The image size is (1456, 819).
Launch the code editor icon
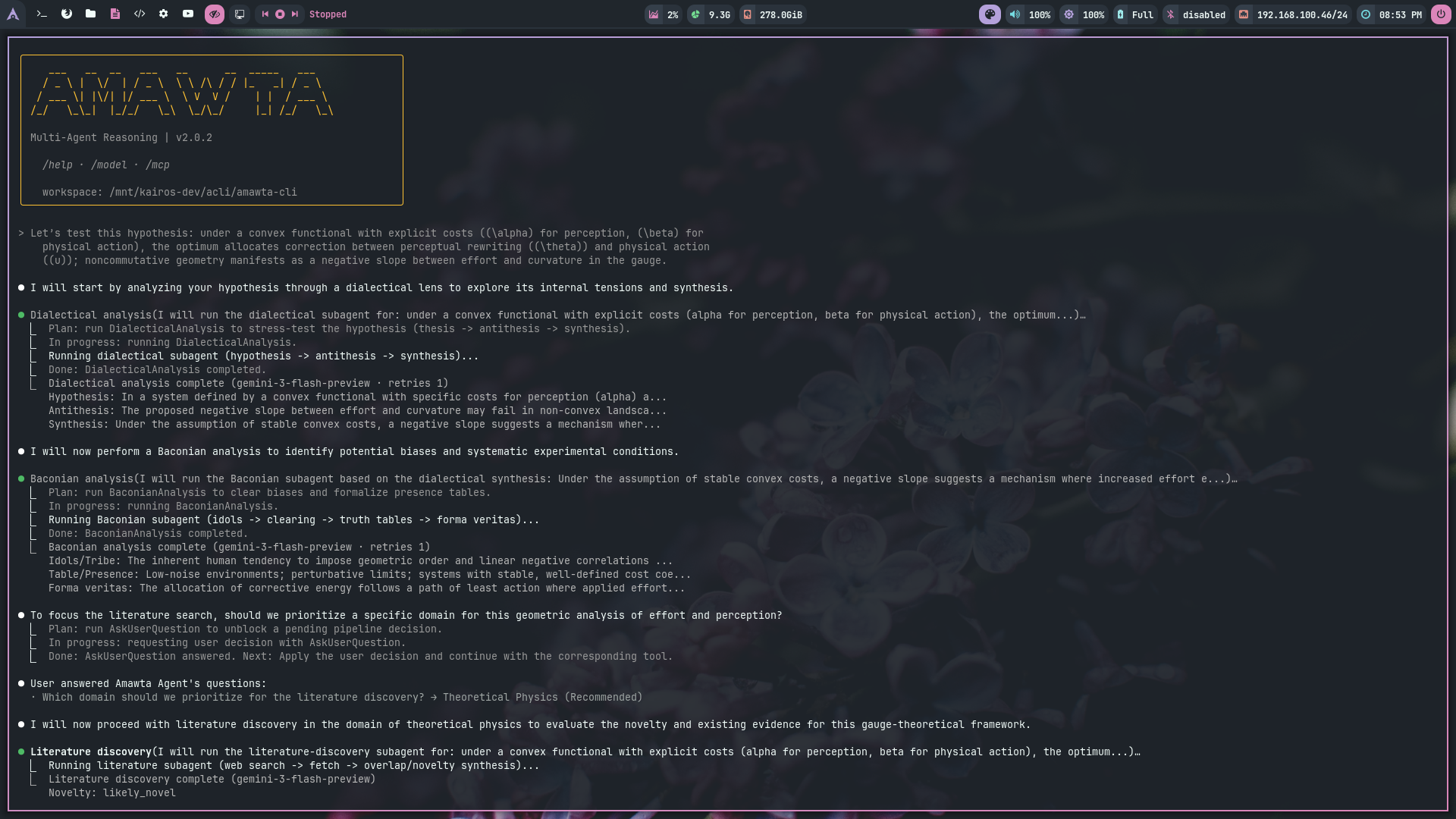140,14
